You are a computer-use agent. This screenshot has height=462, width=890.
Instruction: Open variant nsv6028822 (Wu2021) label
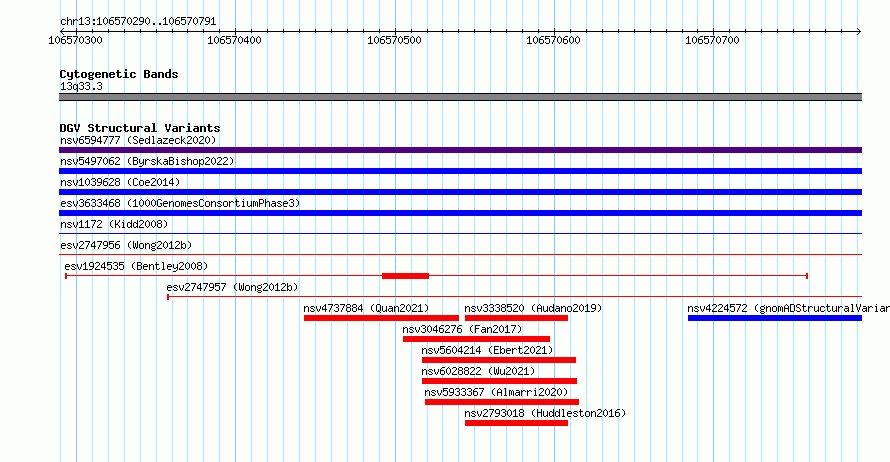click(x=478, y=371)
